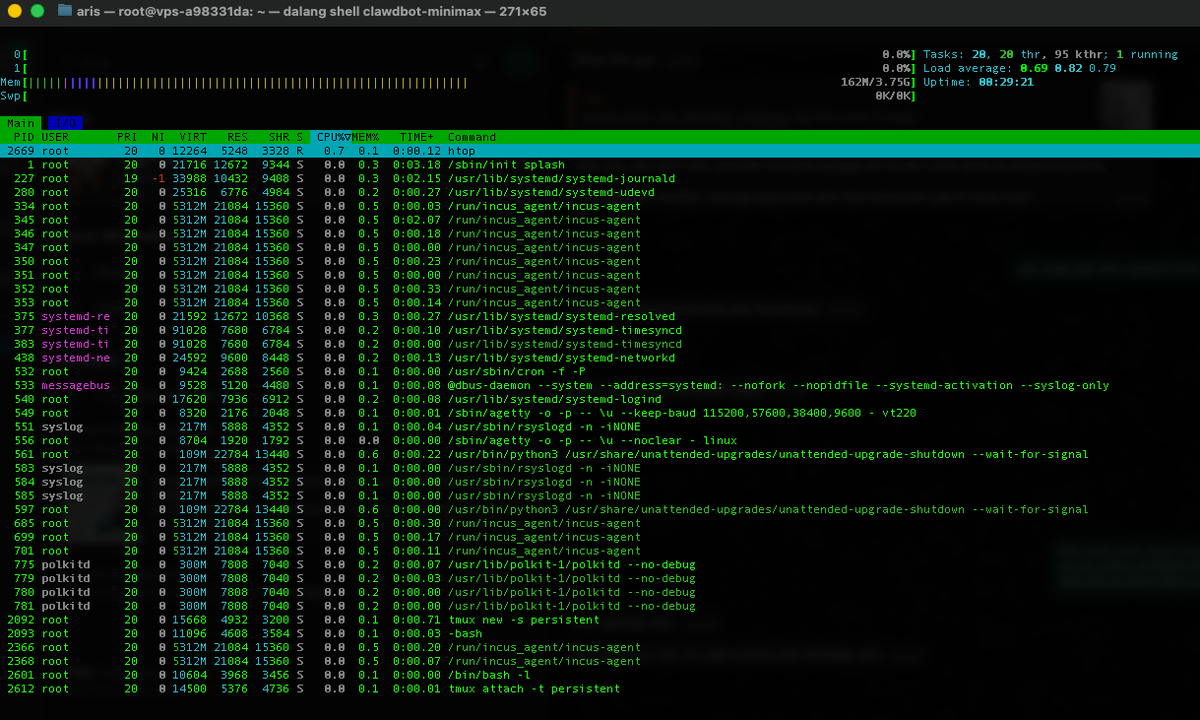Select the systemd-udevd process row
Image resolution: width=1200 pixels, height=720 pixels.
tap(600, 192)
